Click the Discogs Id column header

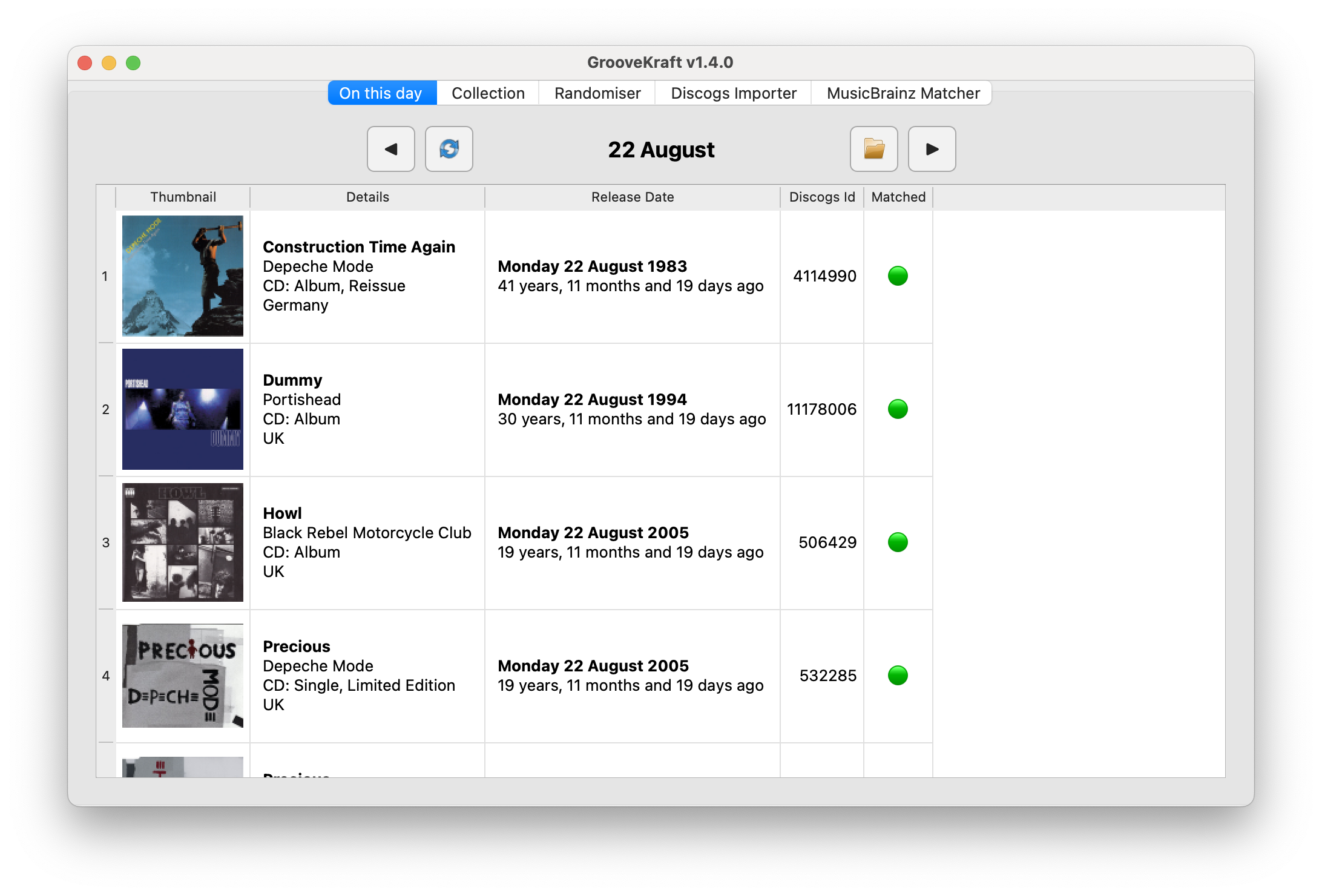coord(822,197)
